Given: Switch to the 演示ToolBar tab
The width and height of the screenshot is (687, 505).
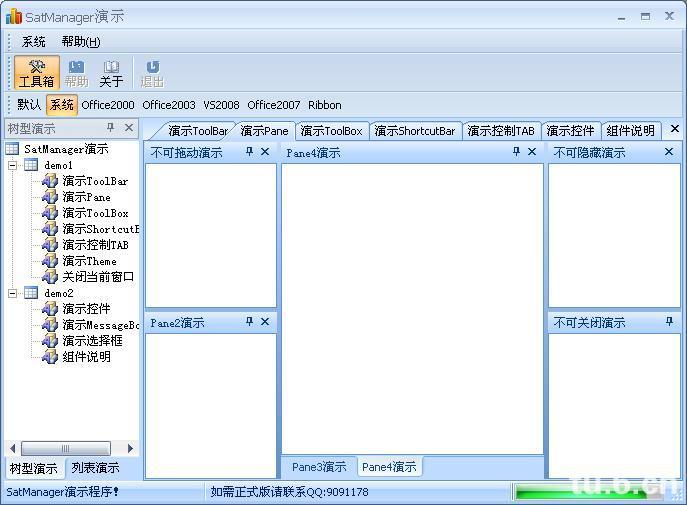Looking at the screenshot, I should pyautogui.click(x=198, y=131).
